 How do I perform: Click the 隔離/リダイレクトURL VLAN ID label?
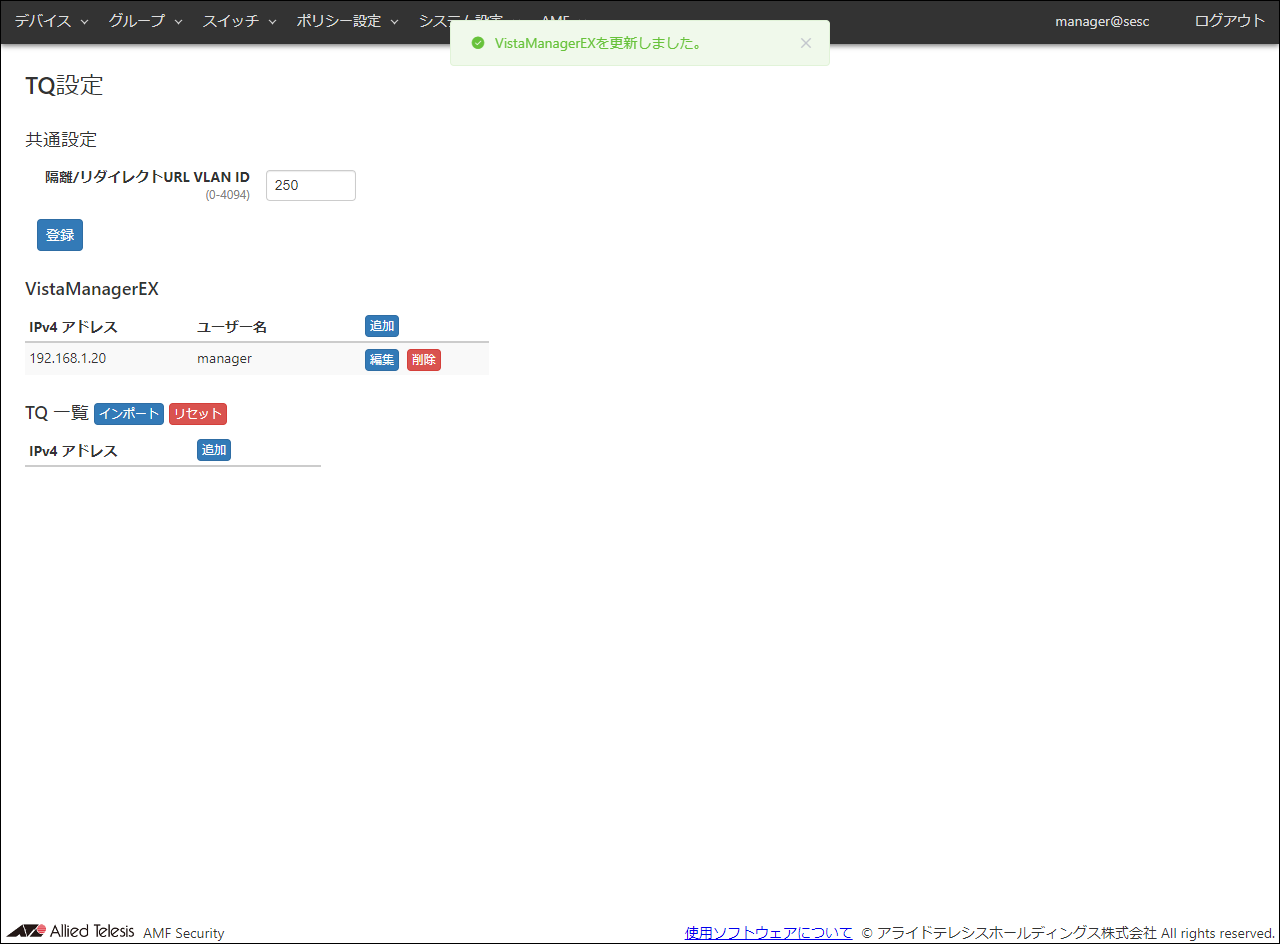click(x=147, y=177)
